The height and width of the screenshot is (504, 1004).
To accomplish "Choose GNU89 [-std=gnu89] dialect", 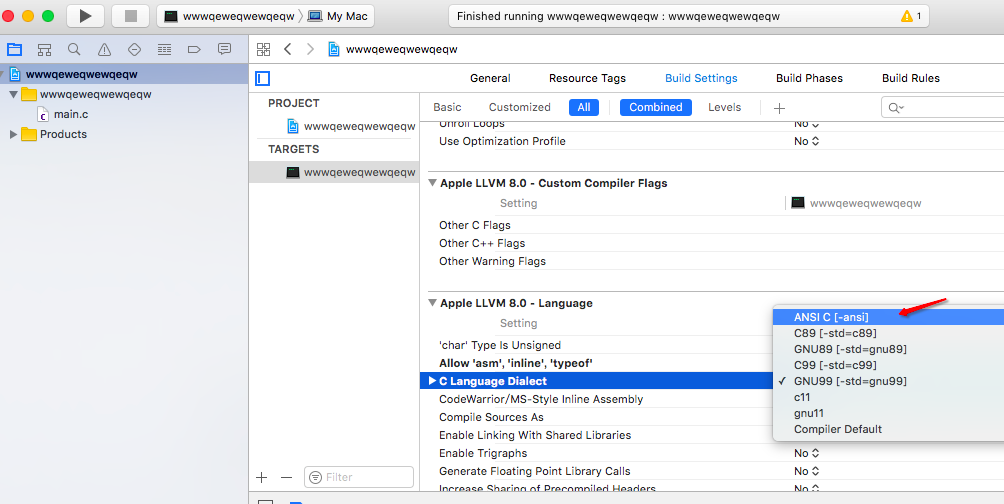I will [889, 349].
